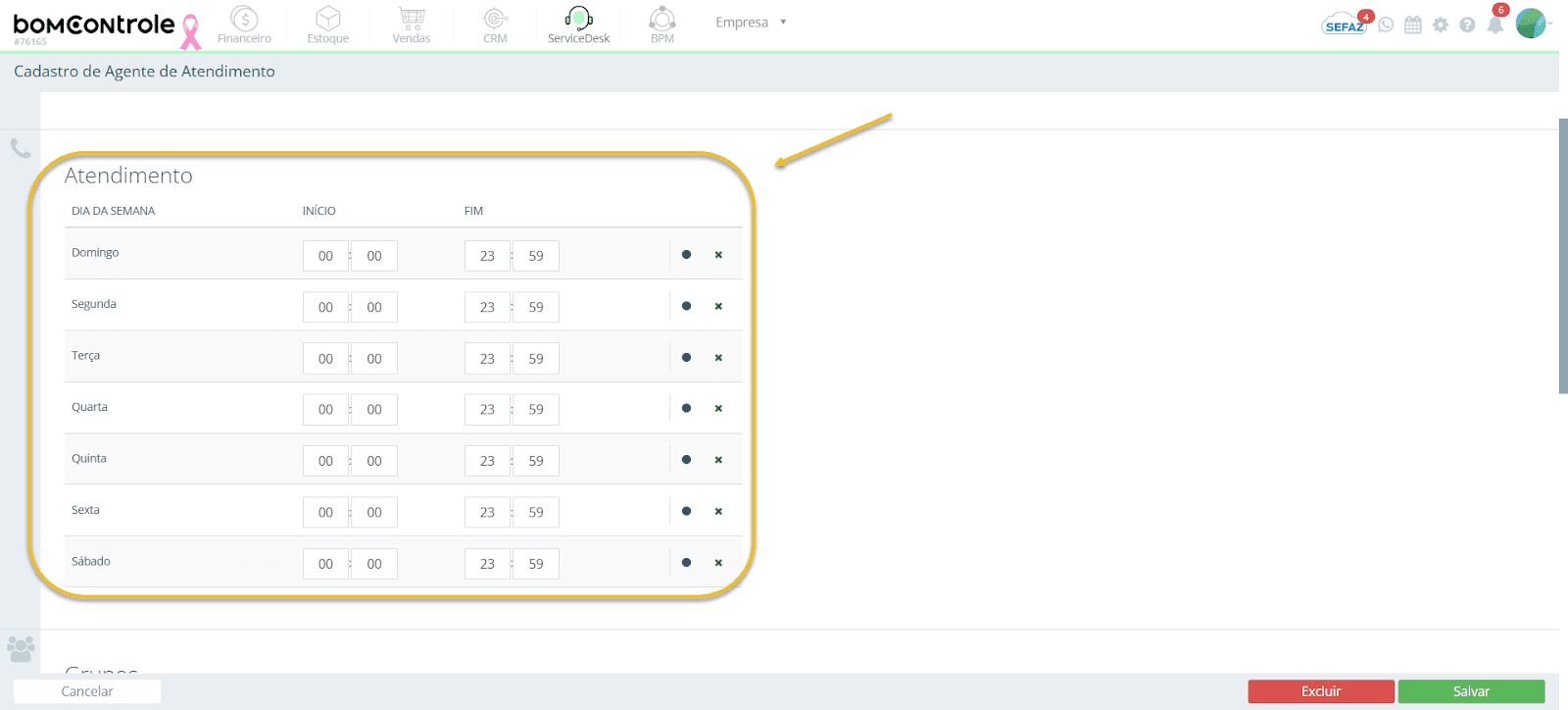Open the ServiceDesk module
This screenshot has width=1568, height=710.
(578, 25)
